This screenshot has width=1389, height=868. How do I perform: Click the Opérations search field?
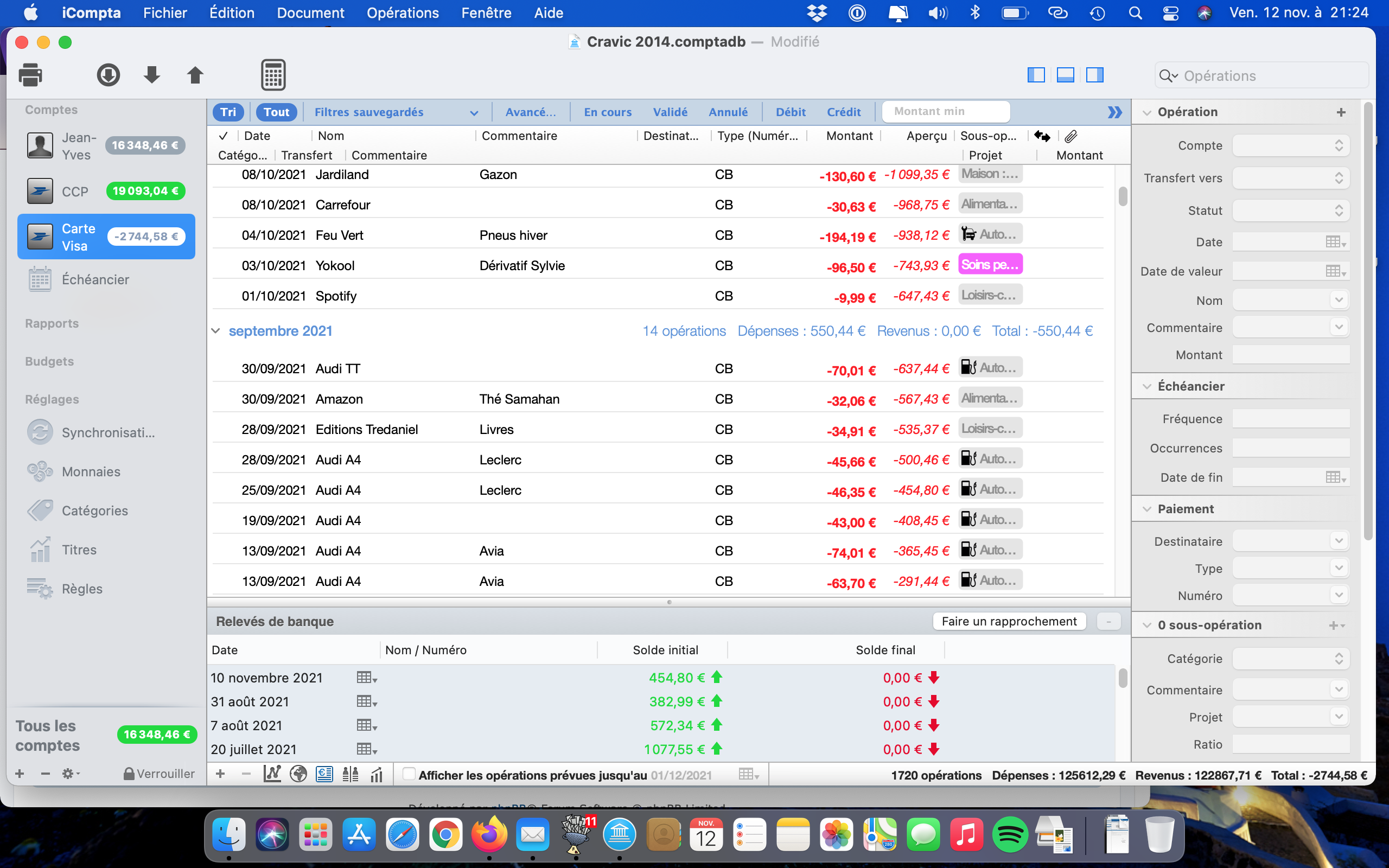(x=1261, y=76)
